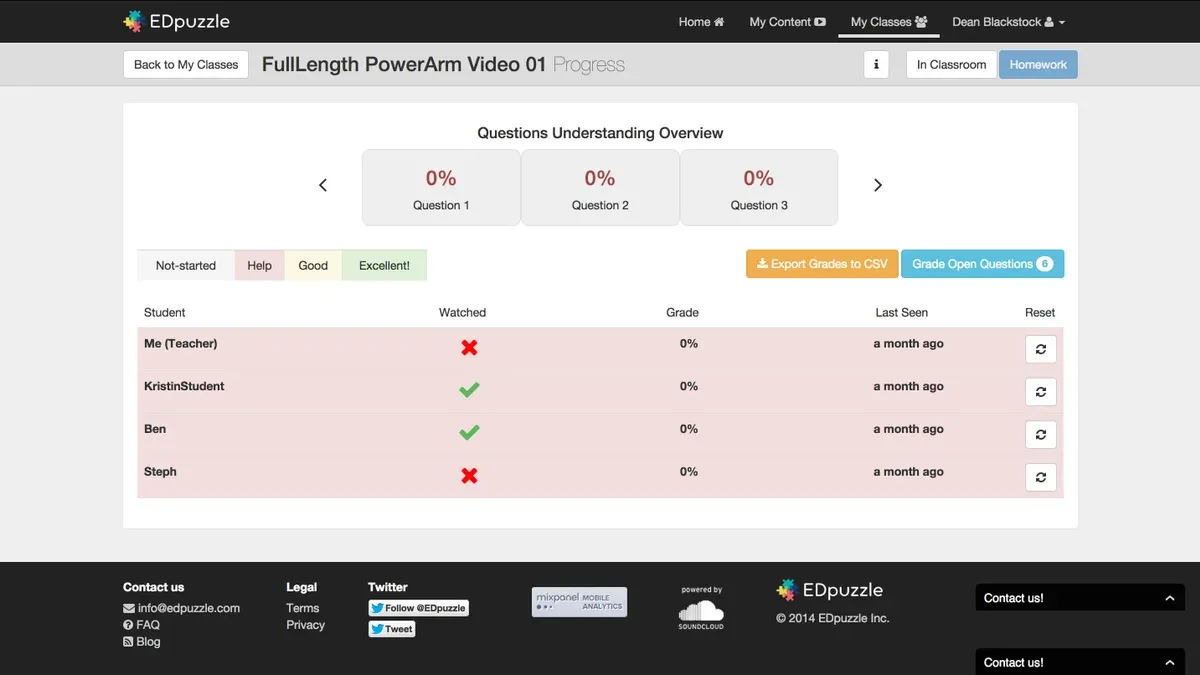This screenshot has width=1200, height=675.
Task: Export Grades to CSV
Action: [x=822, y=264]
